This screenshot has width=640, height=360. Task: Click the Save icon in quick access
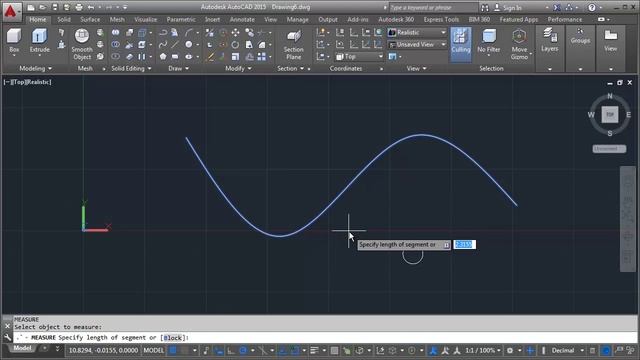pos(55,7)
